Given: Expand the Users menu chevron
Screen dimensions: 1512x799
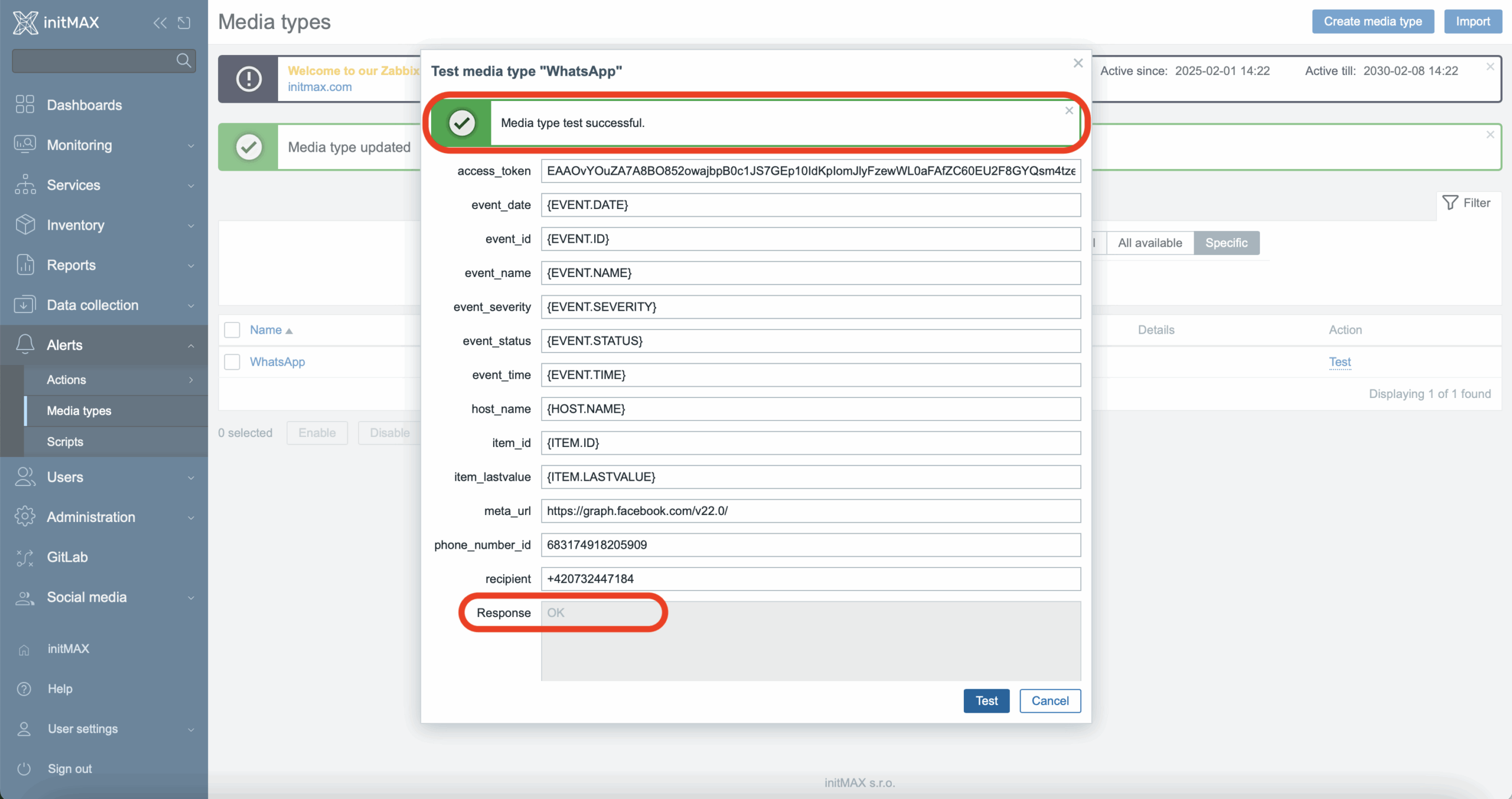Looking at the screenshot, I should [x=191, y=477].
